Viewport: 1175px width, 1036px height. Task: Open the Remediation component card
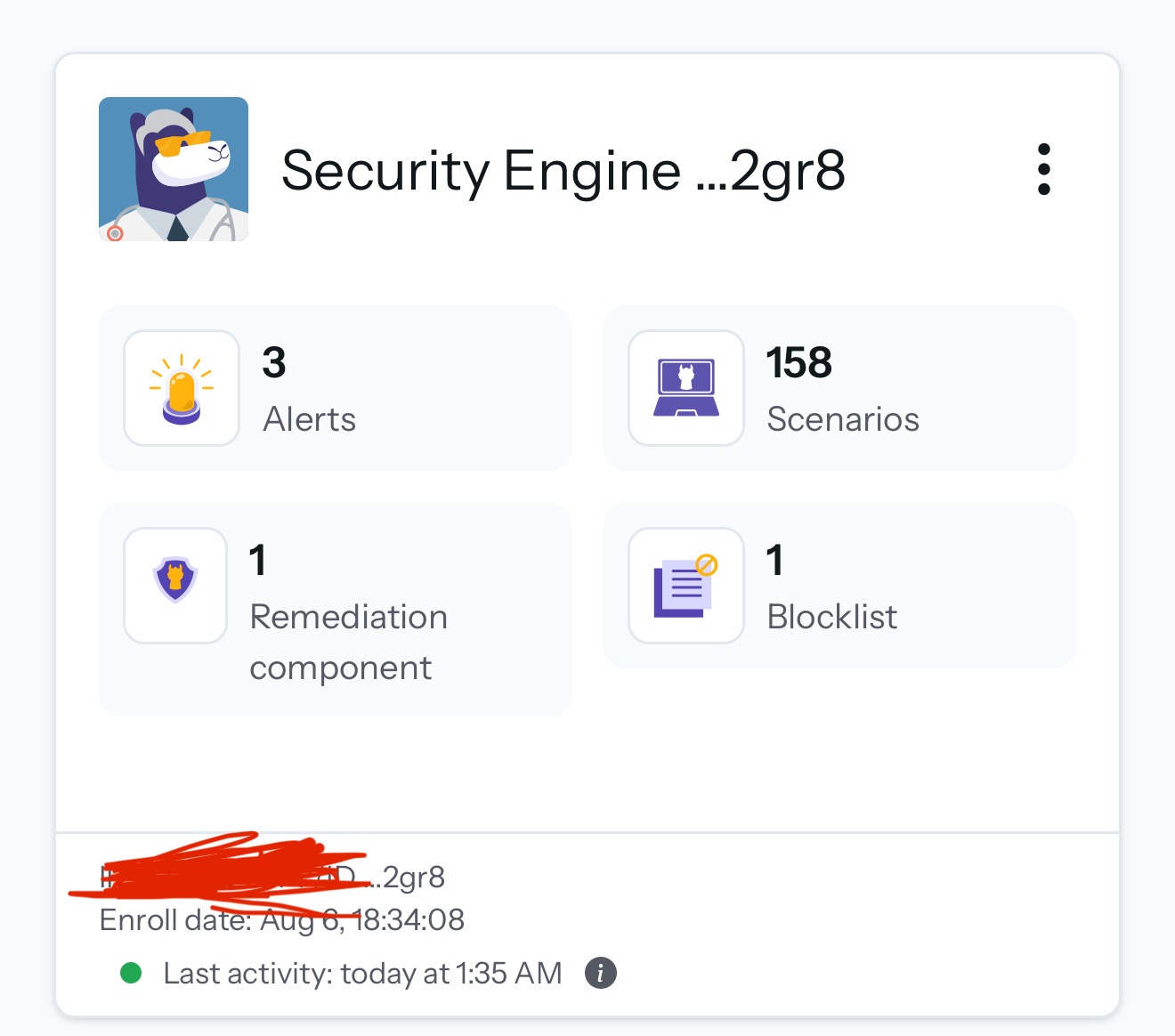pos(335,610)
